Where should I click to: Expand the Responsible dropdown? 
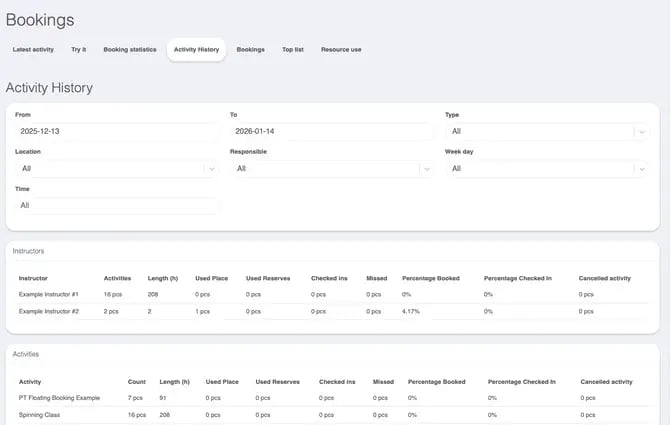[331, 169]
